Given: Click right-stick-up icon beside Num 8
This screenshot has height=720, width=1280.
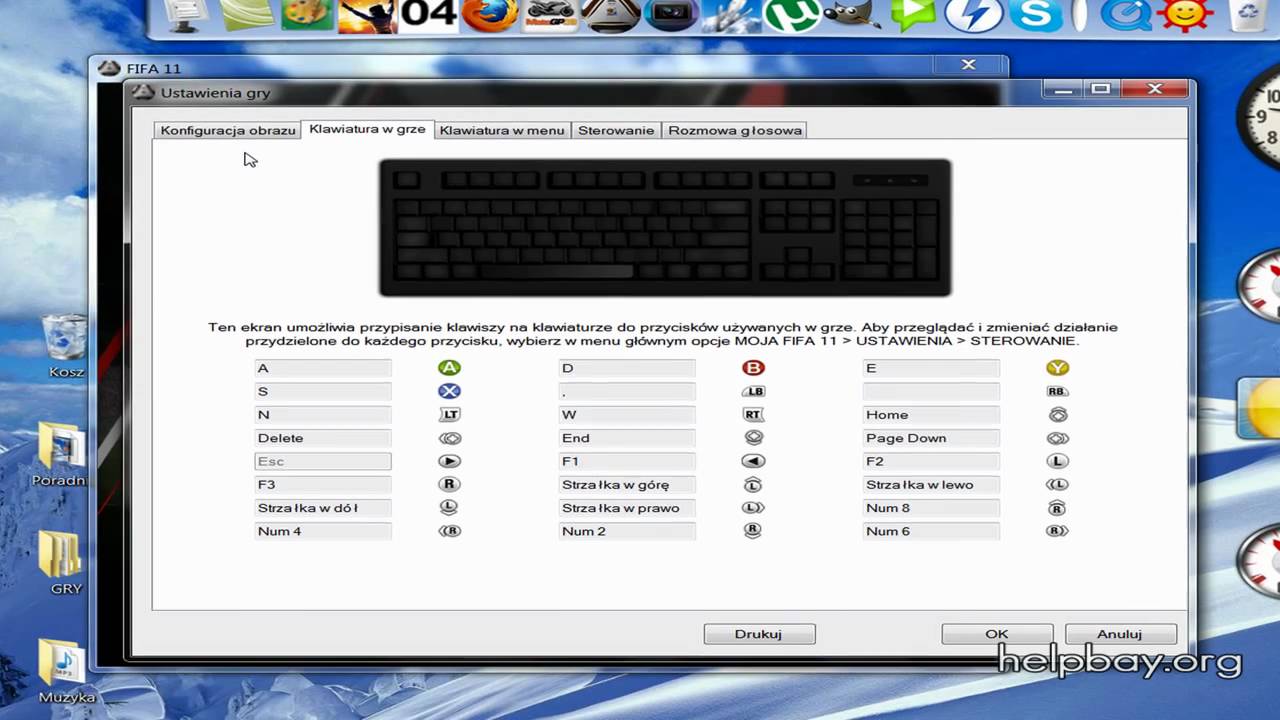Looking at the screenshot, I should point(1057,507).
